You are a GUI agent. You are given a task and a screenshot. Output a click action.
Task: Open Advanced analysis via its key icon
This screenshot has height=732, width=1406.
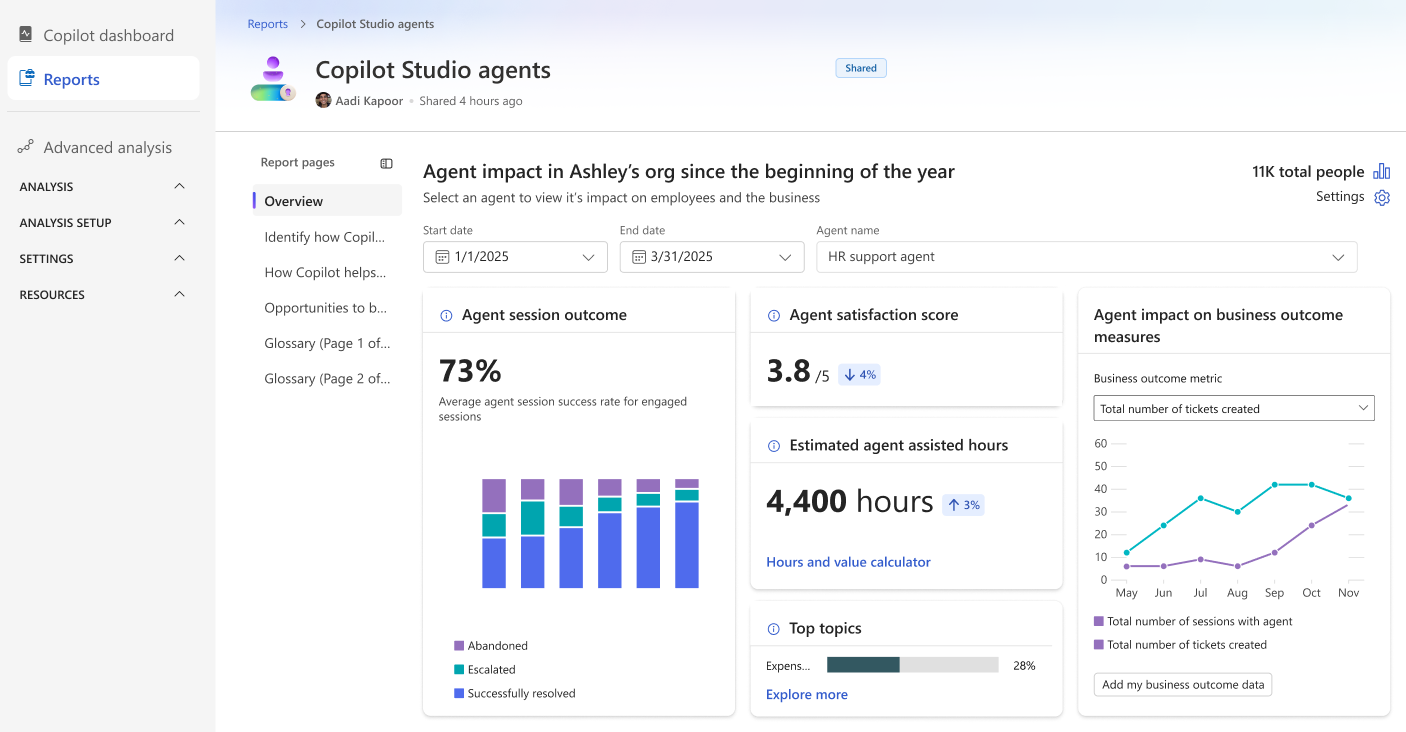click(x=24, y=146)
